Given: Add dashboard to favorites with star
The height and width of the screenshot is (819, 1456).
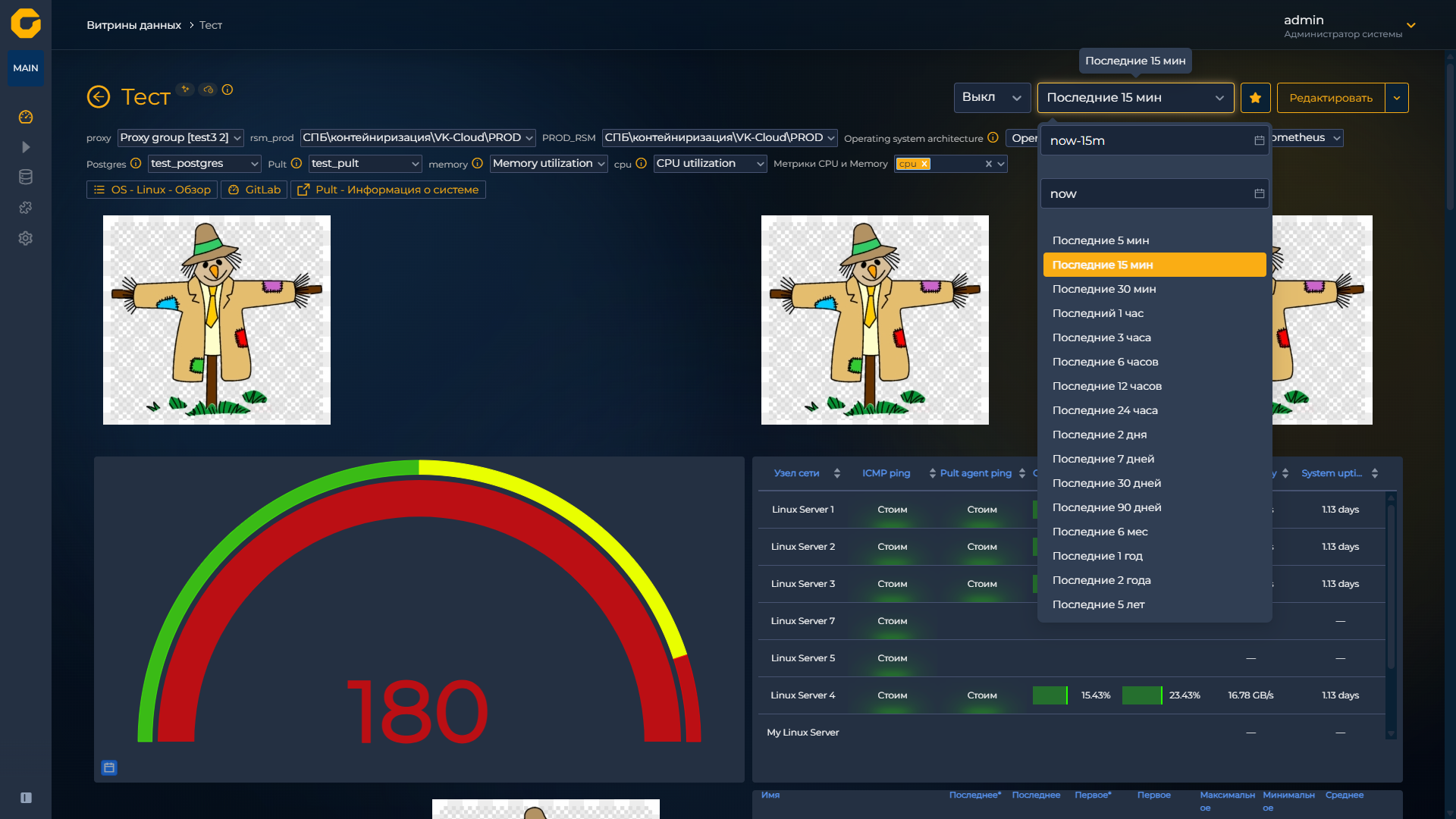Looking at the screenshot, I should click(1256, 98).
